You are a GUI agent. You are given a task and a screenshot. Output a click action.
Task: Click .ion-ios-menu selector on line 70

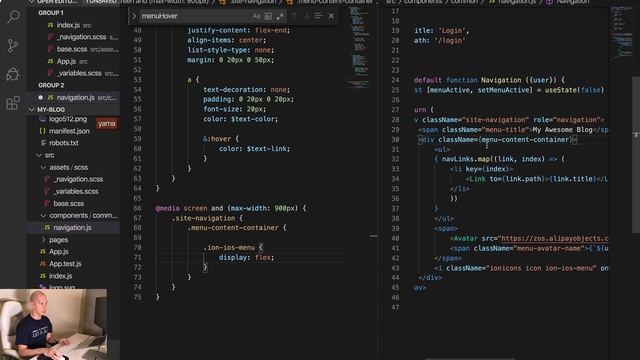click(229, 248)
